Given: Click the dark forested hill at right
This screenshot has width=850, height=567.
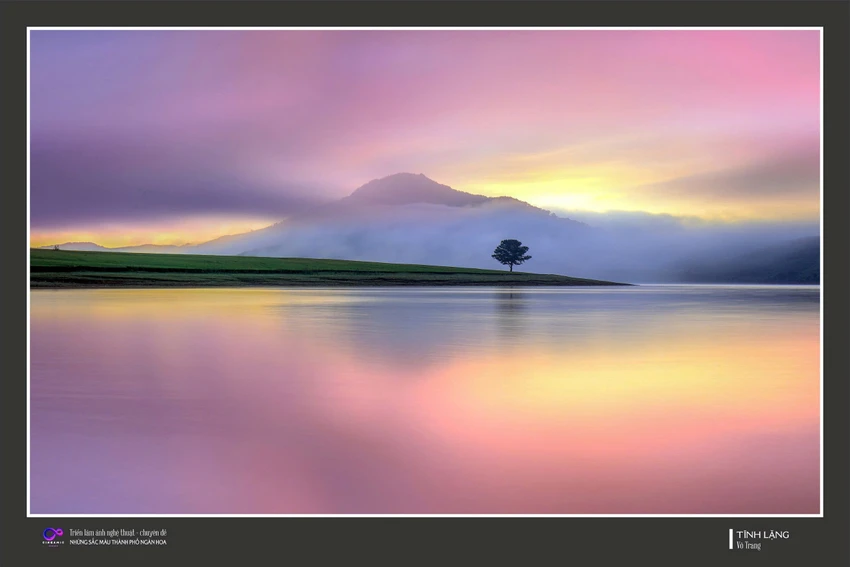Looking at the screenshot, I should click(x=759, y=263).
